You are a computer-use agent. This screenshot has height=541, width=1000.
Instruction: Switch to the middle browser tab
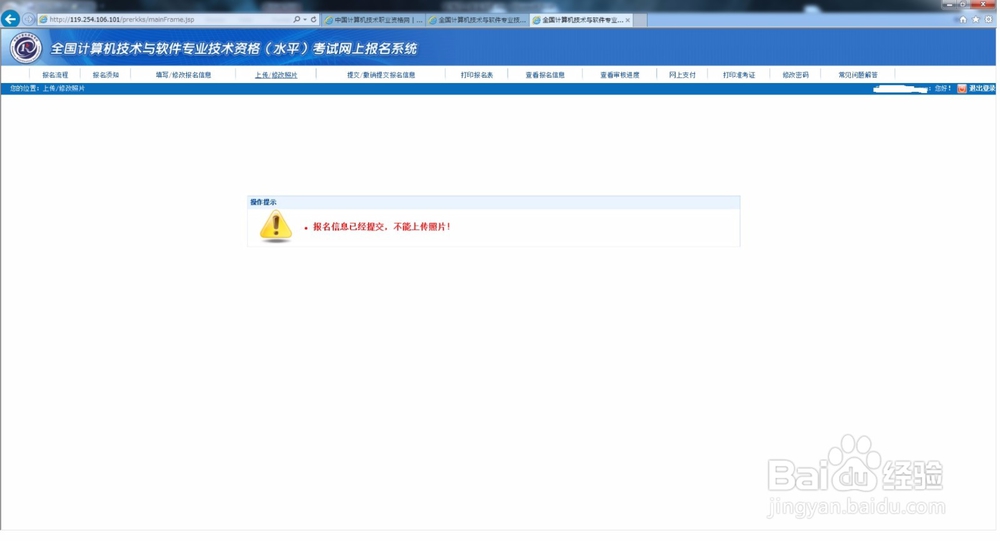(x=478, y=20)
